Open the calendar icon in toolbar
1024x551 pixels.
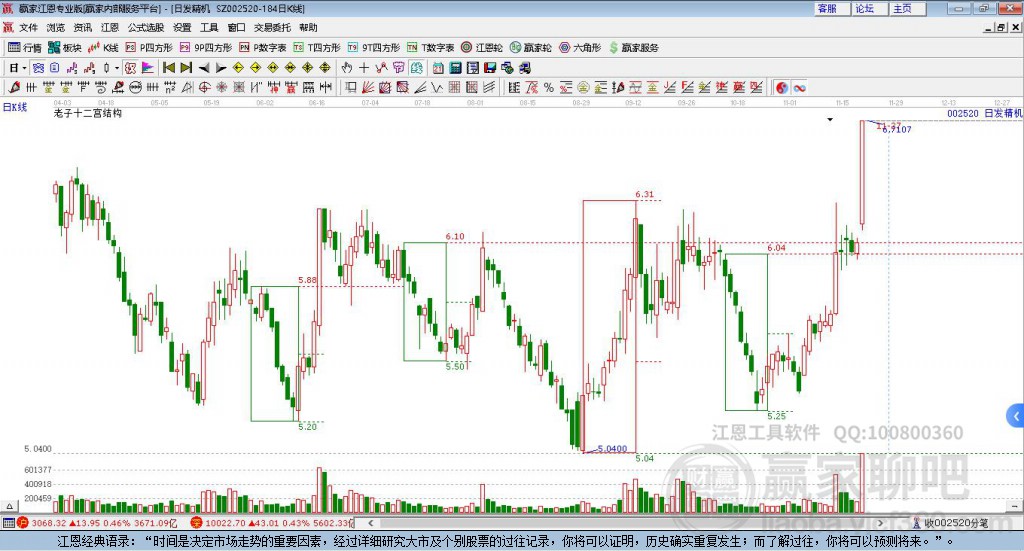click(438, 68)
